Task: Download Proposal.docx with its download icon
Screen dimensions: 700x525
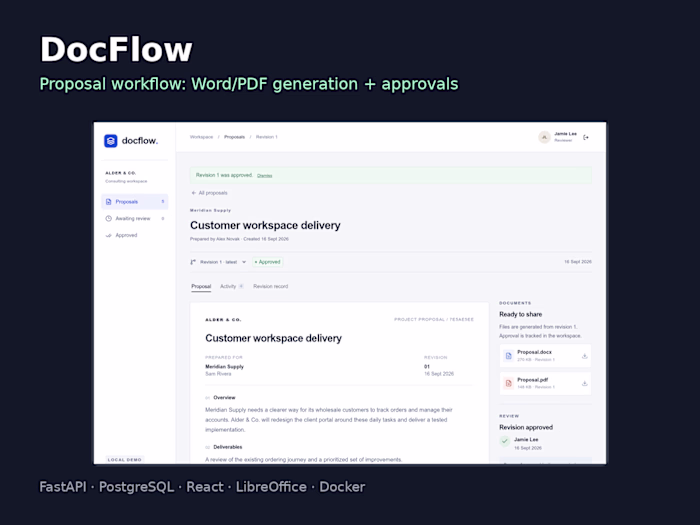Action: coord(584,356)
